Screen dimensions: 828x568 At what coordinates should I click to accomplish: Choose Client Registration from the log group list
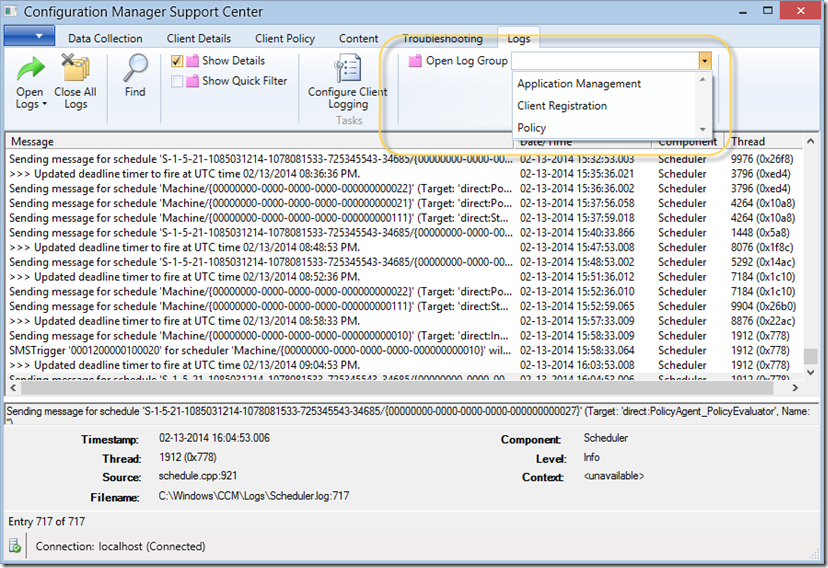[562, 106]
